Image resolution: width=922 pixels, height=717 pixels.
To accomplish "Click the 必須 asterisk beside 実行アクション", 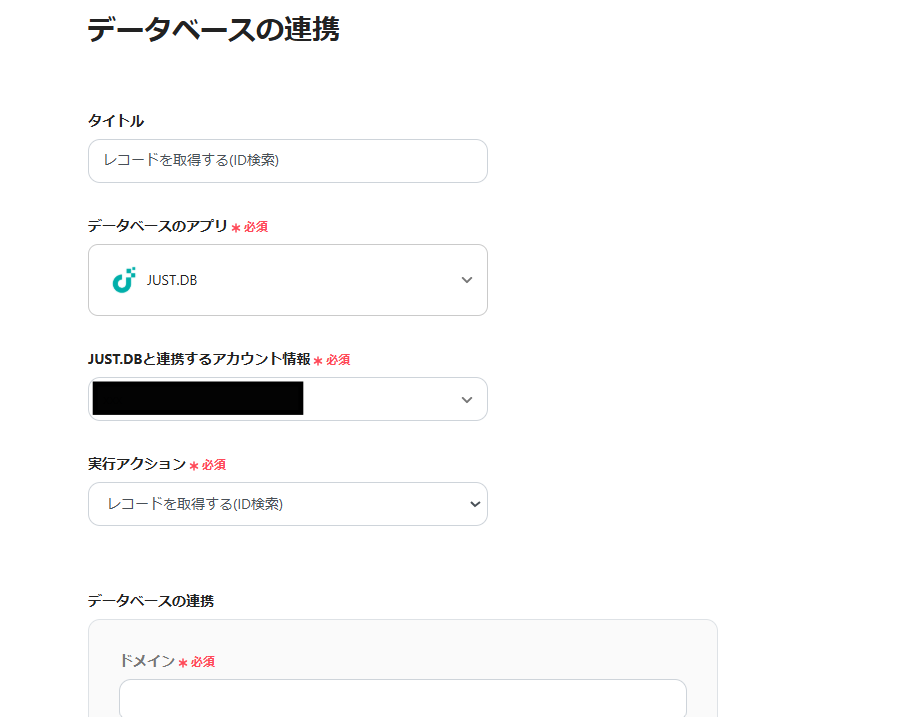I will (194, 466).
